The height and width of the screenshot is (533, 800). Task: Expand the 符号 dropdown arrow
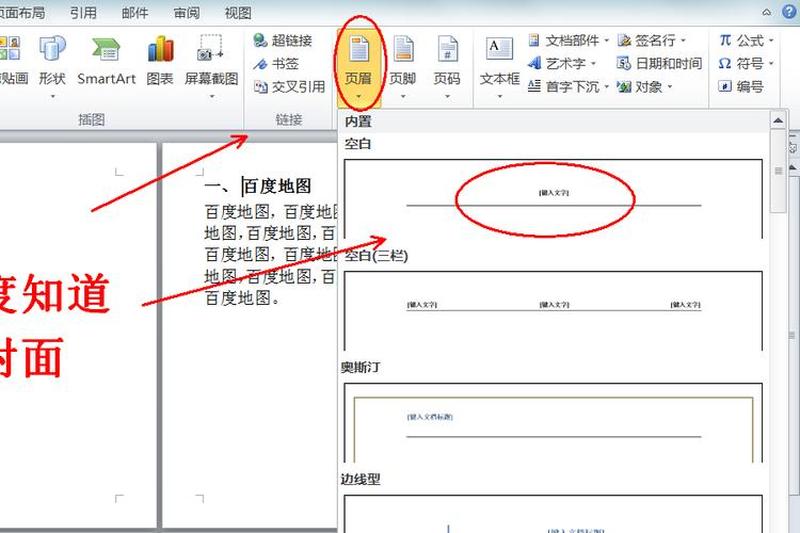(771, 64)
